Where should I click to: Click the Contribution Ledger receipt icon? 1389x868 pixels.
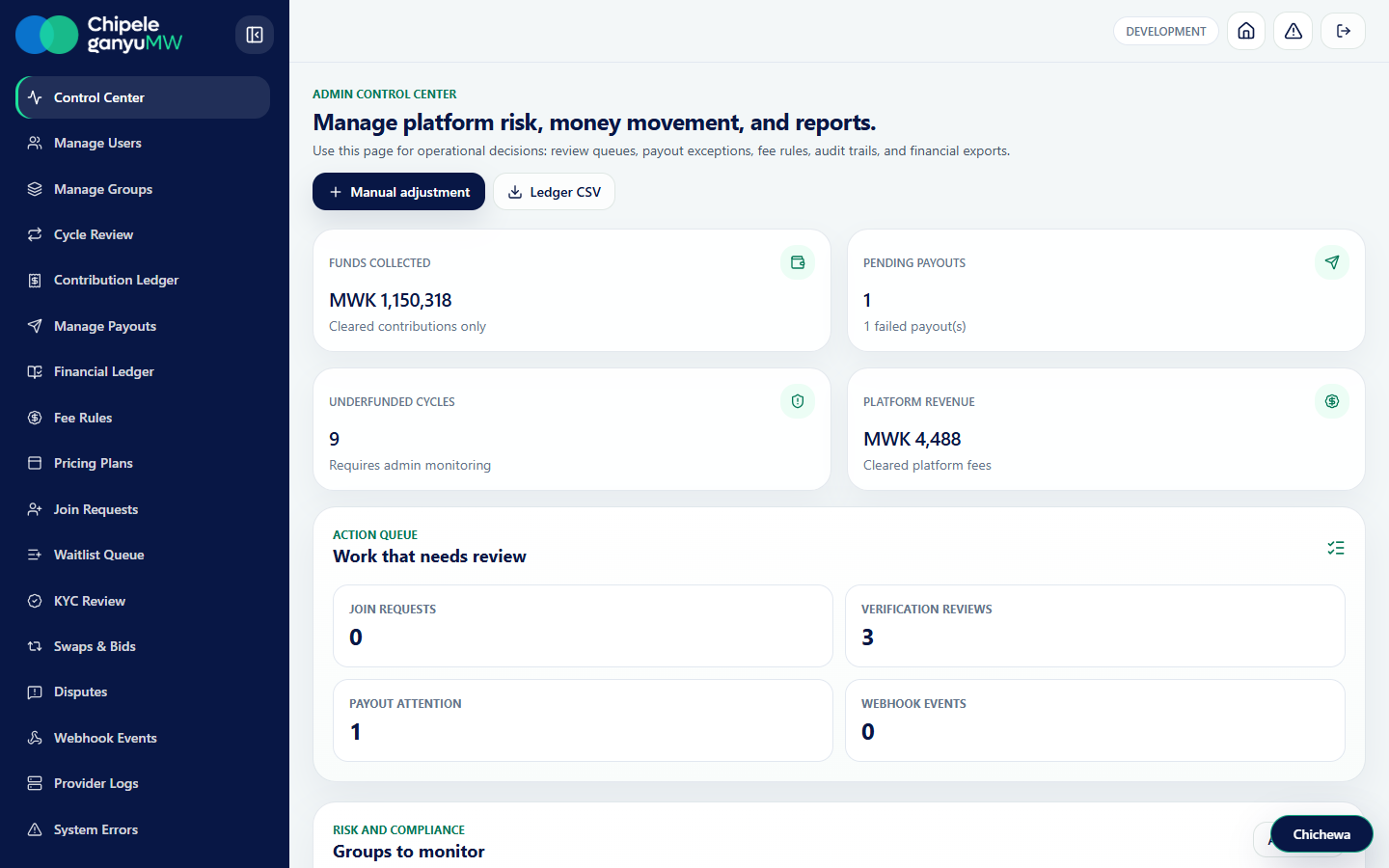coord(35,281)
